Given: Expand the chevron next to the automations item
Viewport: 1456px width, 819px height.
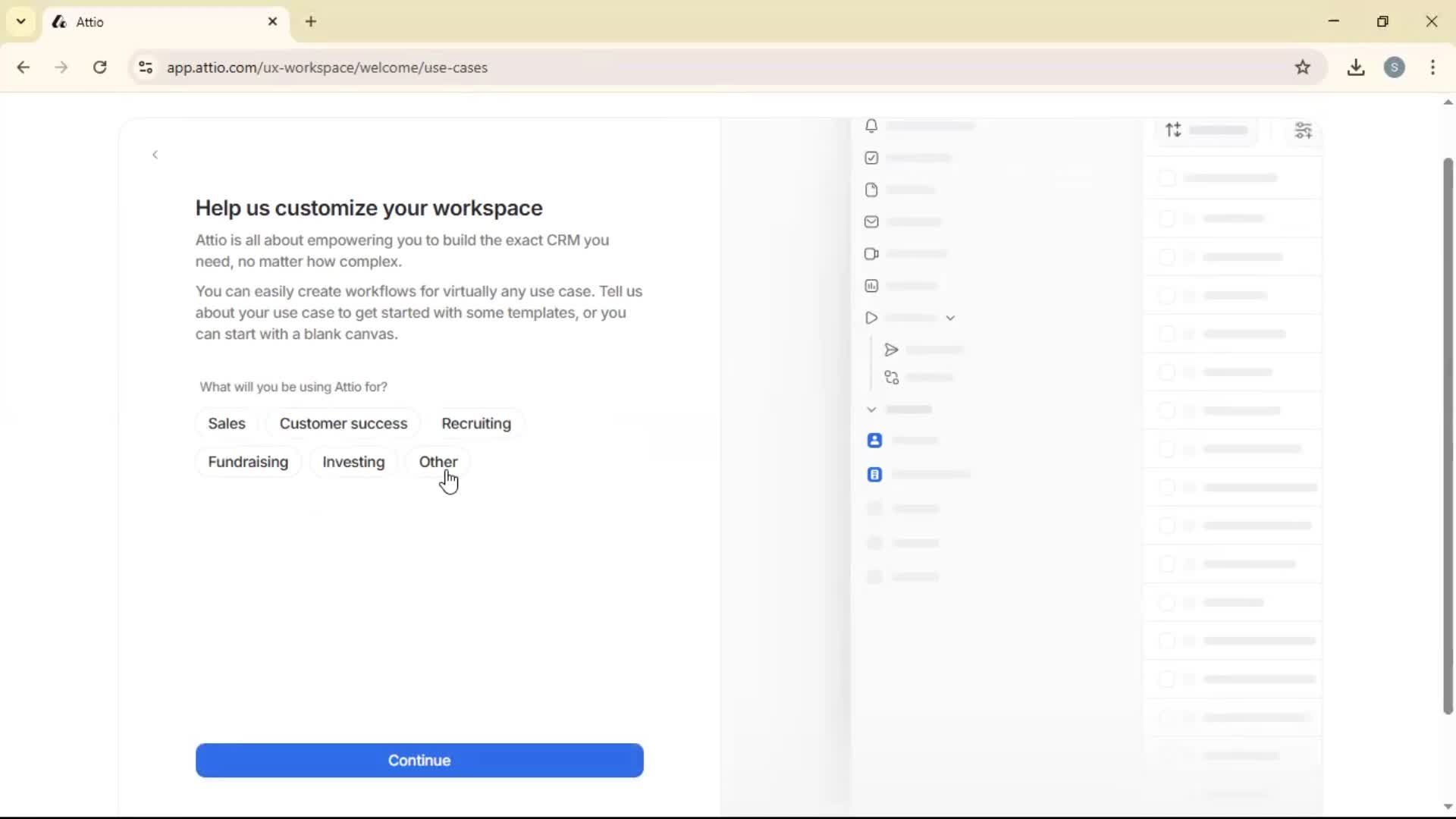Looking at the screenshot, I should (952, 318).
